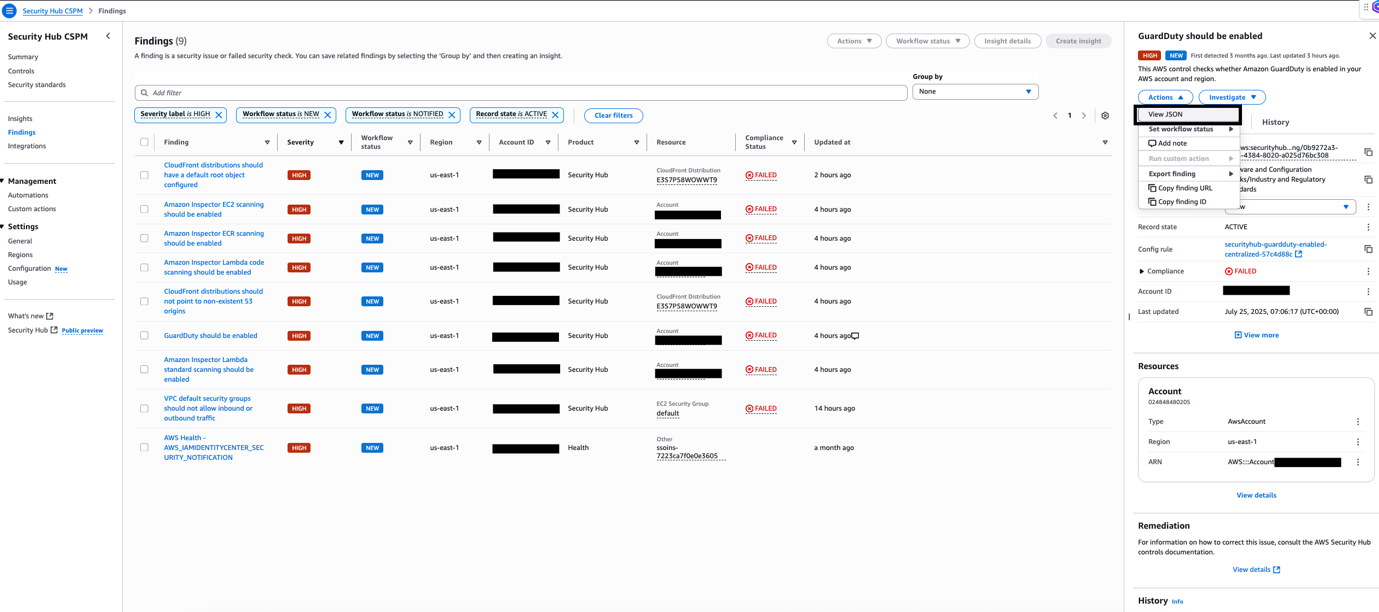The height and width of the screenshot is (612, 1379).
Task: Open table preferences gear icon
Action: point(1105,116)
